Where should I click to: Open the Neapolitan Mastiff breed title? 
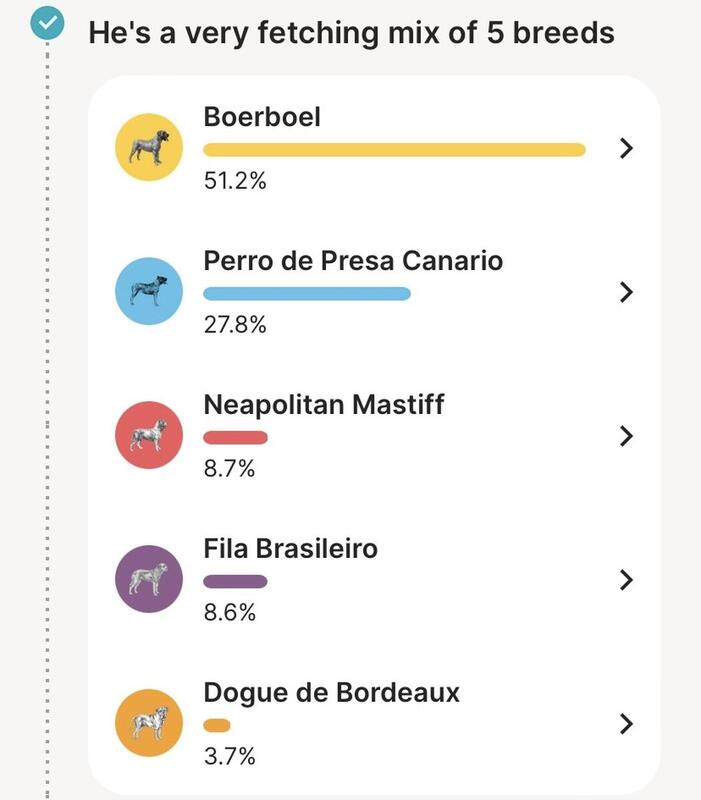point(324,405)
